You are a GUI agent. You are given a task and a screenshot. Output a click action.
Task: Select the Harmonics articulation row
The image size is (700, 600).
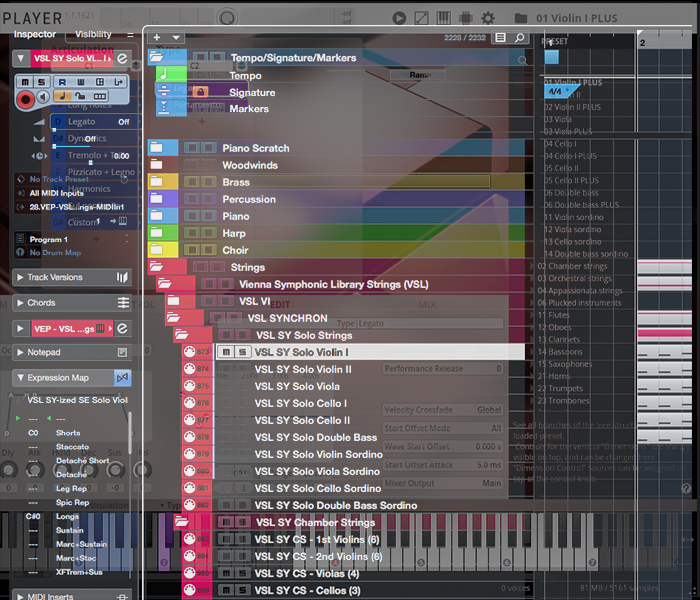pos(96,189)
